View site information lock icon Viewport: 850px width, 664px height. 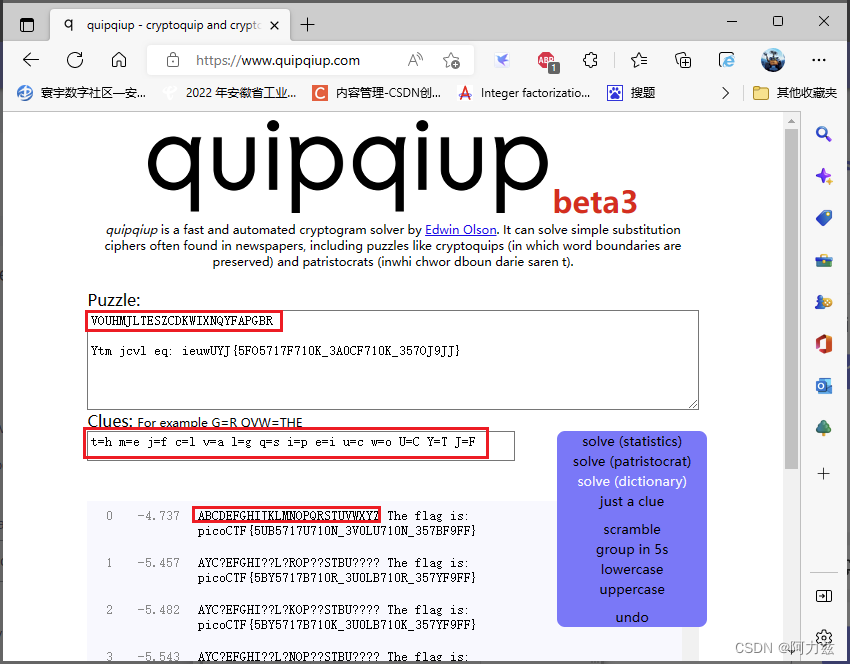coord(172,60)
